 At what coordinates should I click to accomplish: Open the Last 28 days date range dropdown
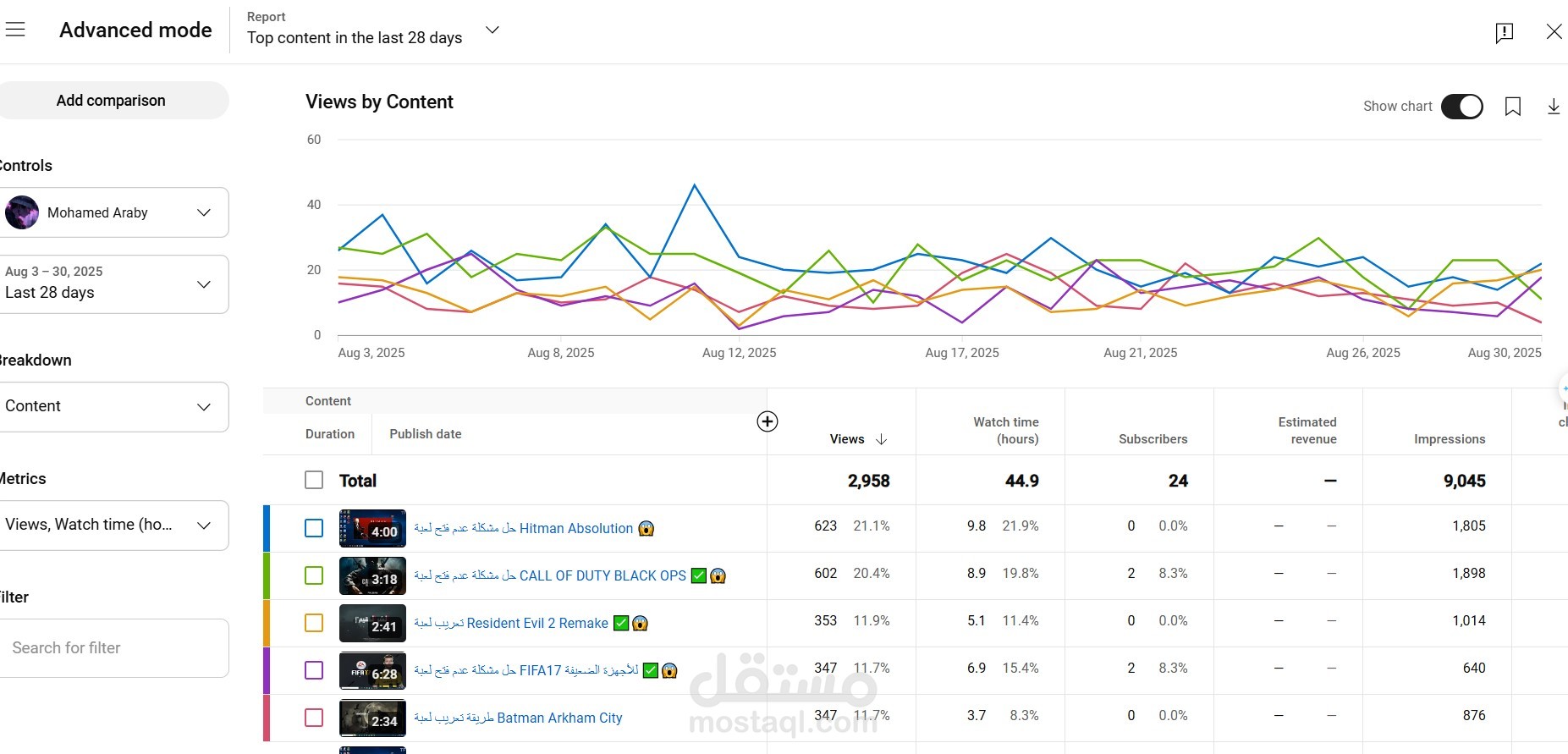pyautogui.click(x=114, y=284)
